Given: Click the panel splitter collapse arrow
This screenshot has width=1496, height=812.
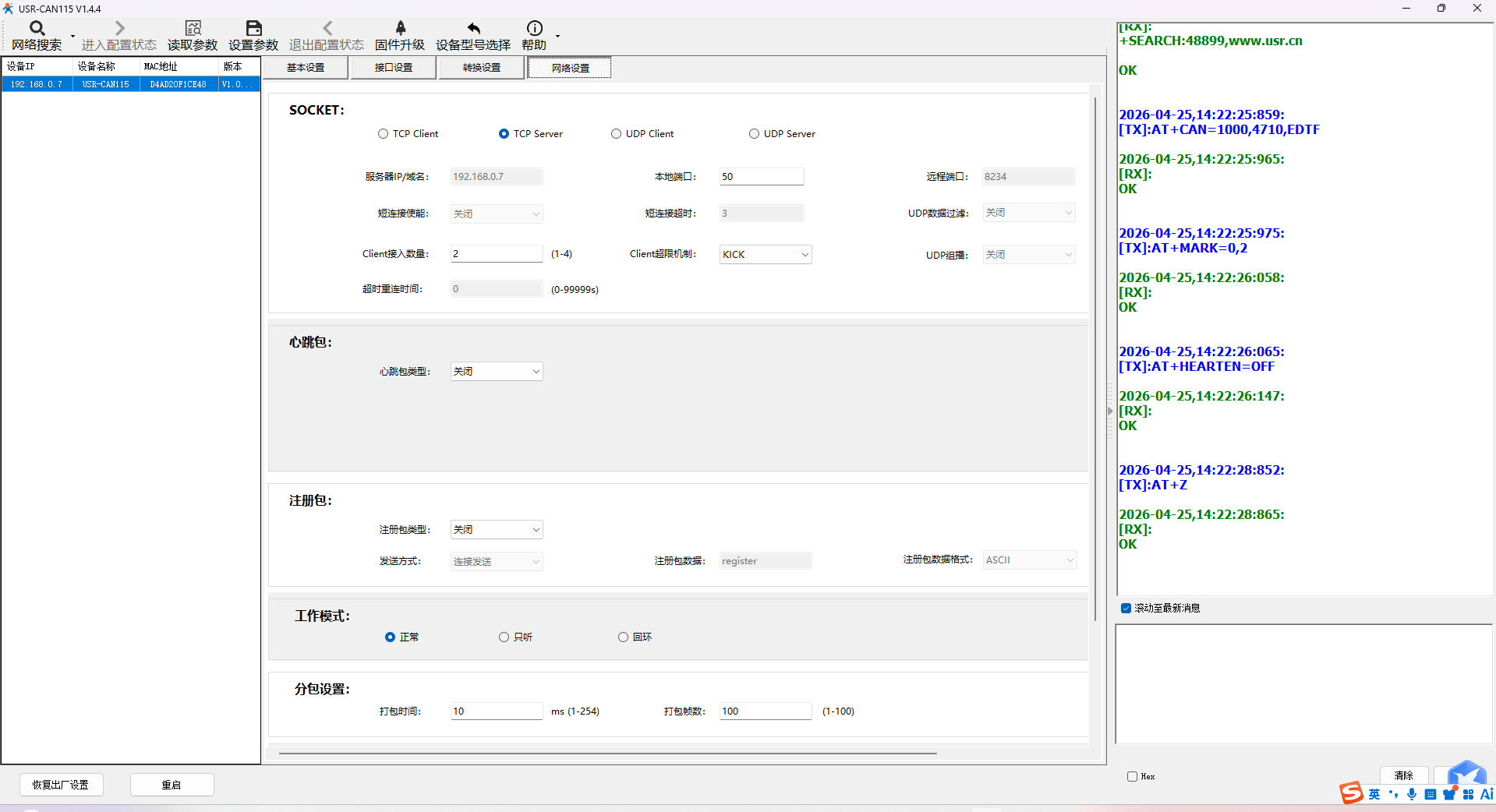Looking at the screenshot, I should coord(1110,411).
